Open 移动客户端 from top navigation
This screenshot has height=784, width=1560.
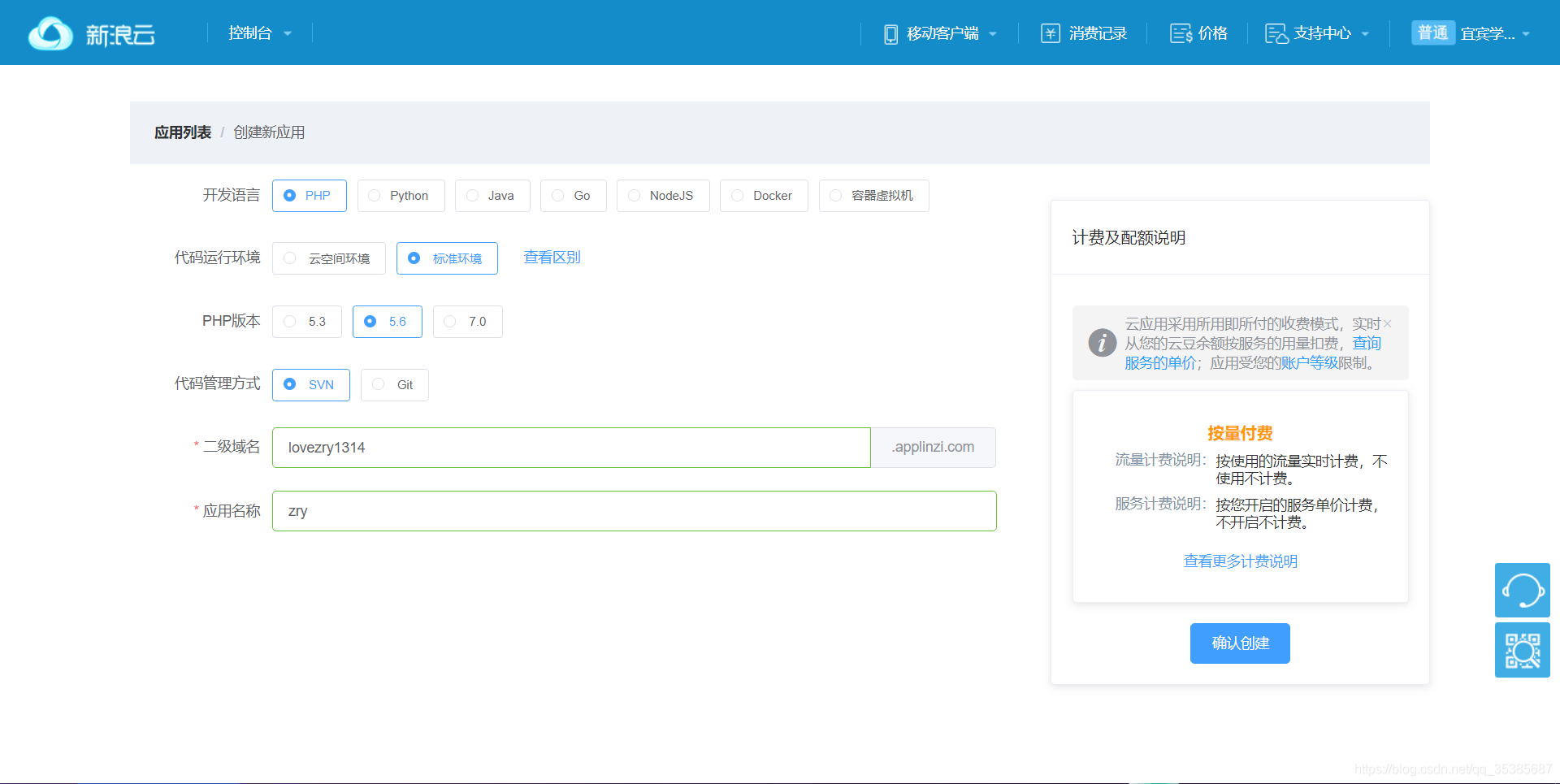pyautogui.click(x=942, y=33)
